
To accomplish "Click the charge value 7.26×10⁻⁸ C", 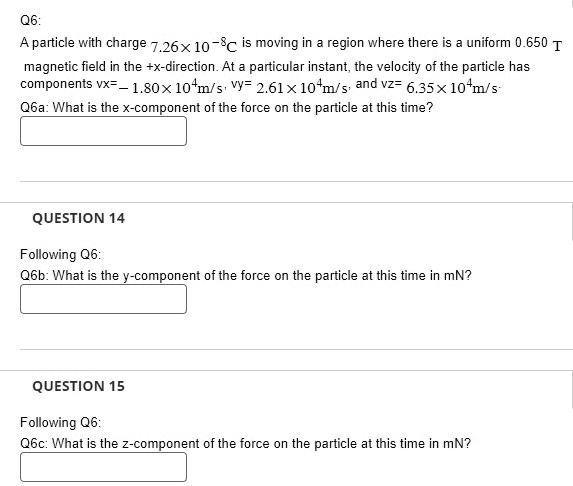I will (194, 46).
